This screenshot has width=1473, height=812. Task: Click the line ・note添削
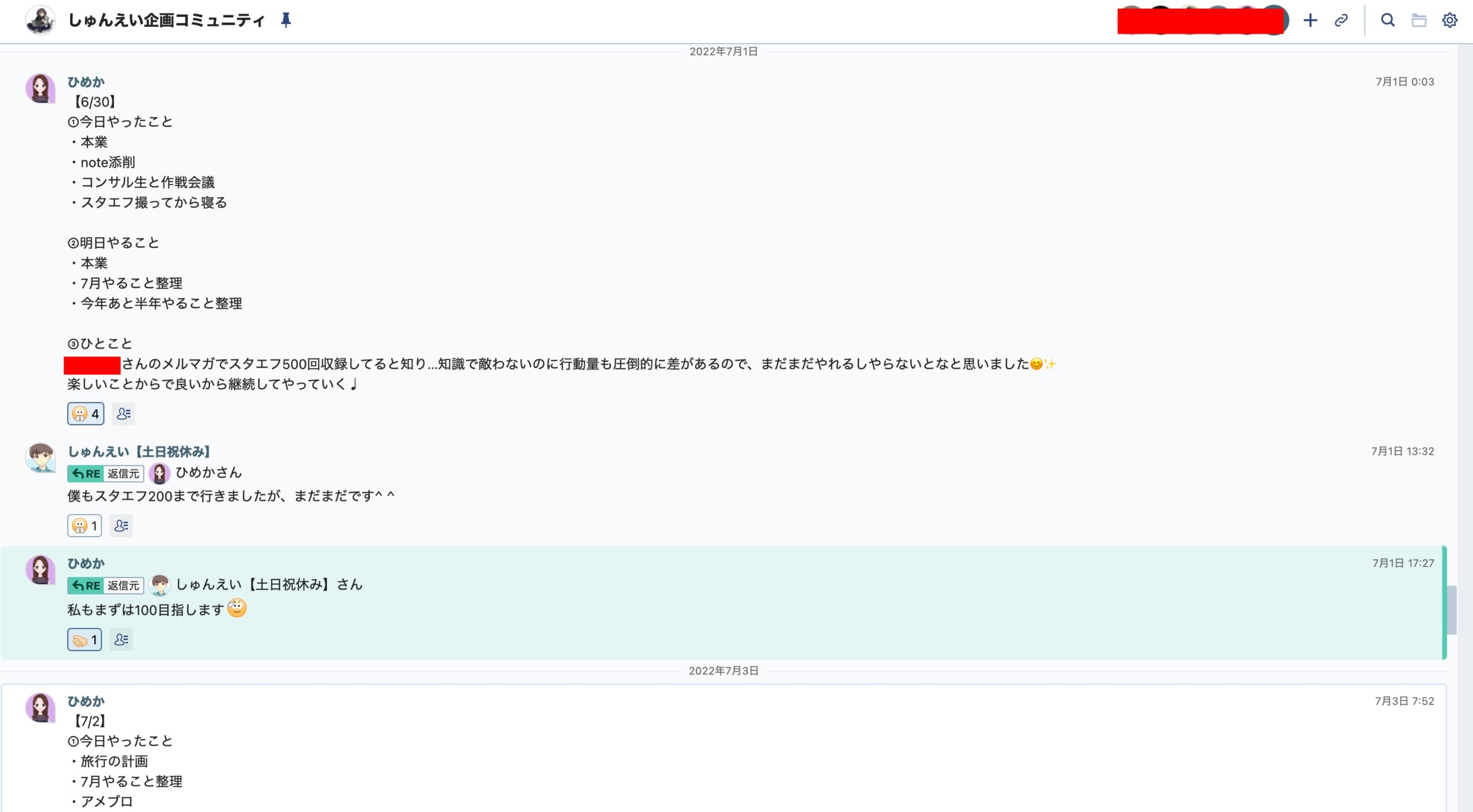(x=102, y=162)
